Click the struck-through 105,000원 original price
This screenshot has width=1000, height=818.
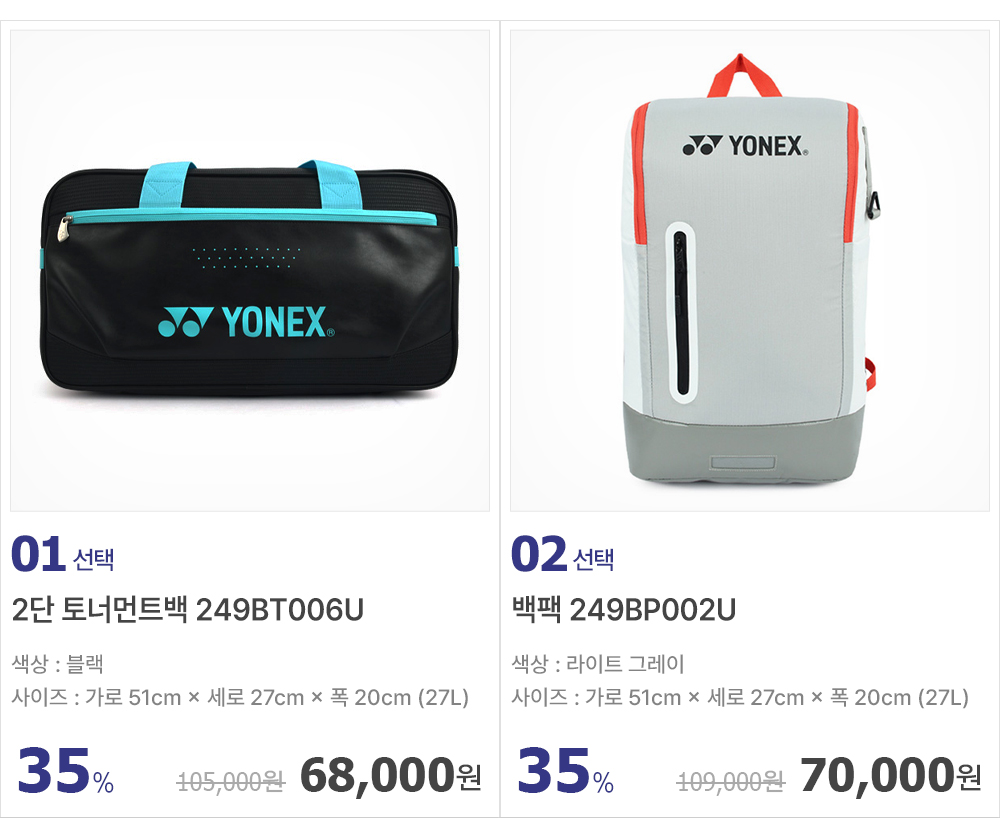(x=231, y=781)
